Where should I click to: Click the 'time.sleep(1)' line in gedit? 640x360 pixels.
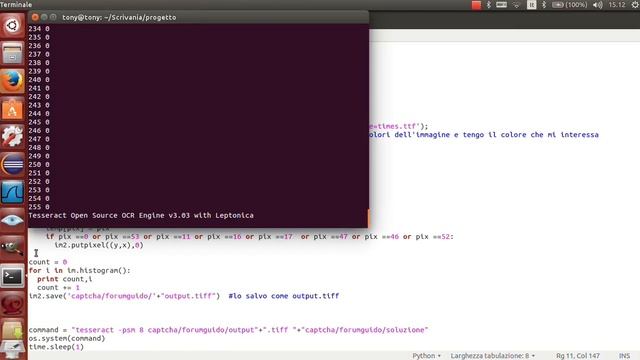[56, 347]
